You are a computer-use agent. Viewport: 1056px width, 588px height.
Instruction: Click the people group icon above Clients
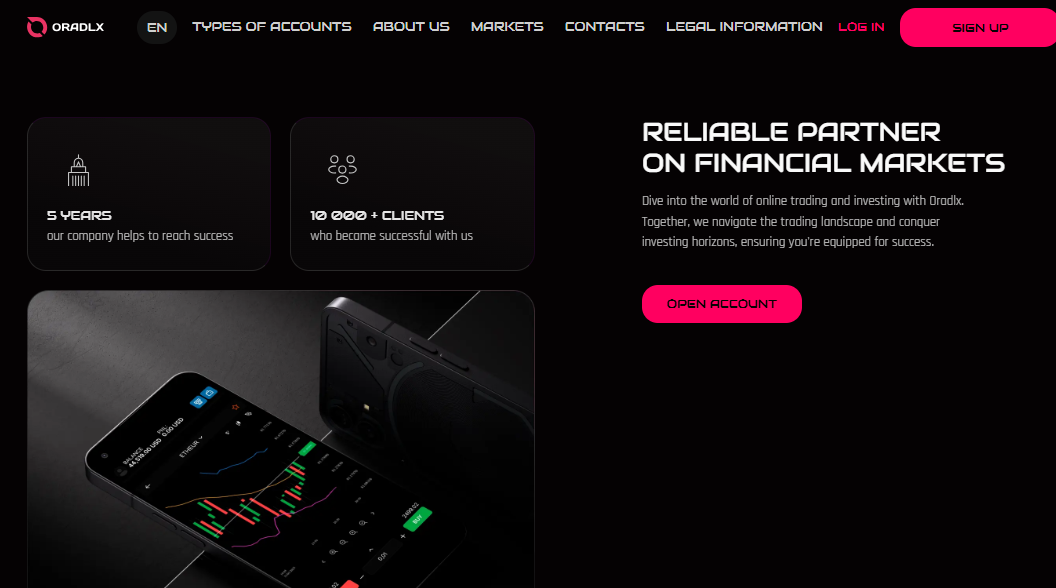point(342,169)
